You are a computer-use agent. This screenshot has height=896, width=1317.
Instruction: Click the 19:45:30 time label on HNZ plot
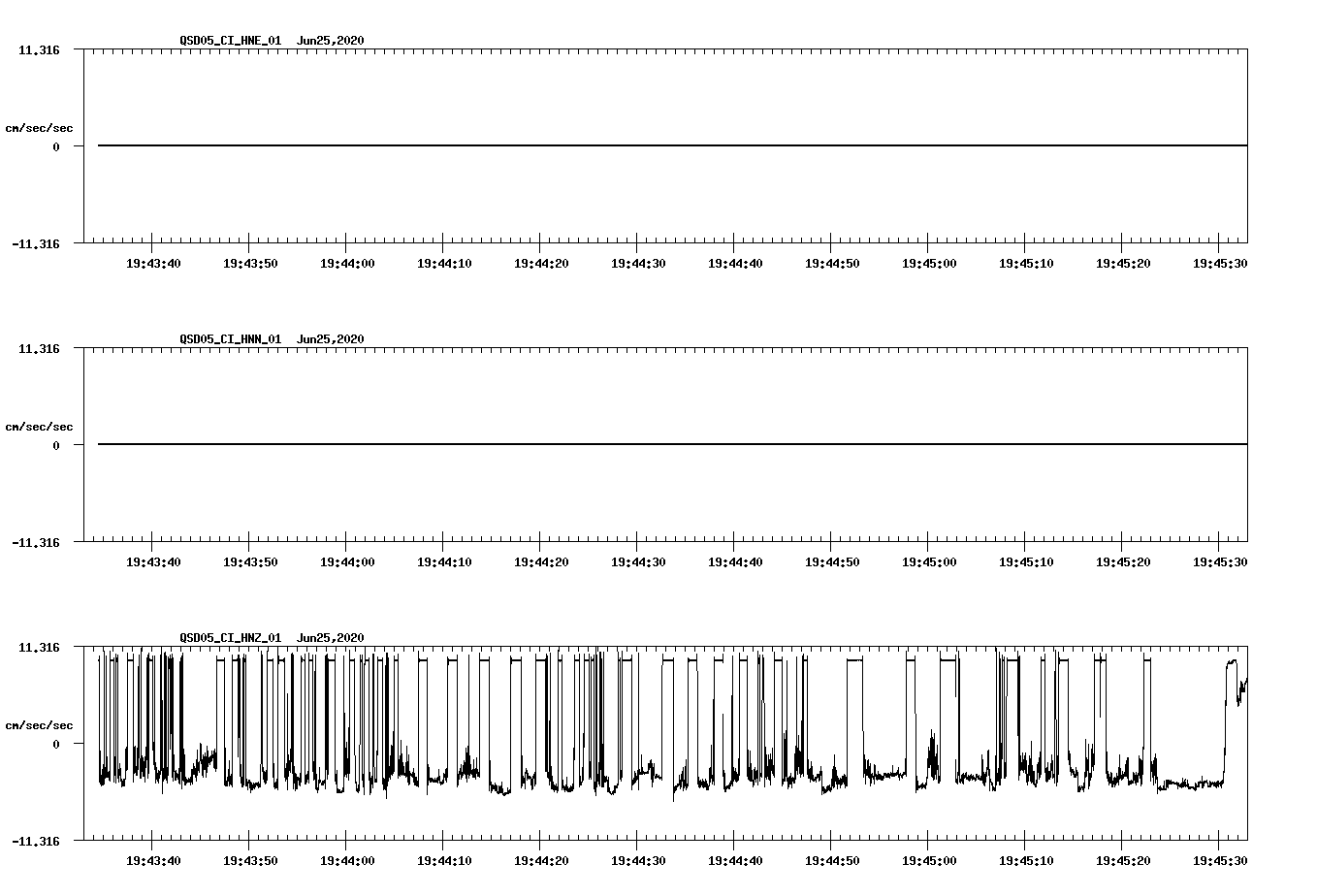(1220, 860)
